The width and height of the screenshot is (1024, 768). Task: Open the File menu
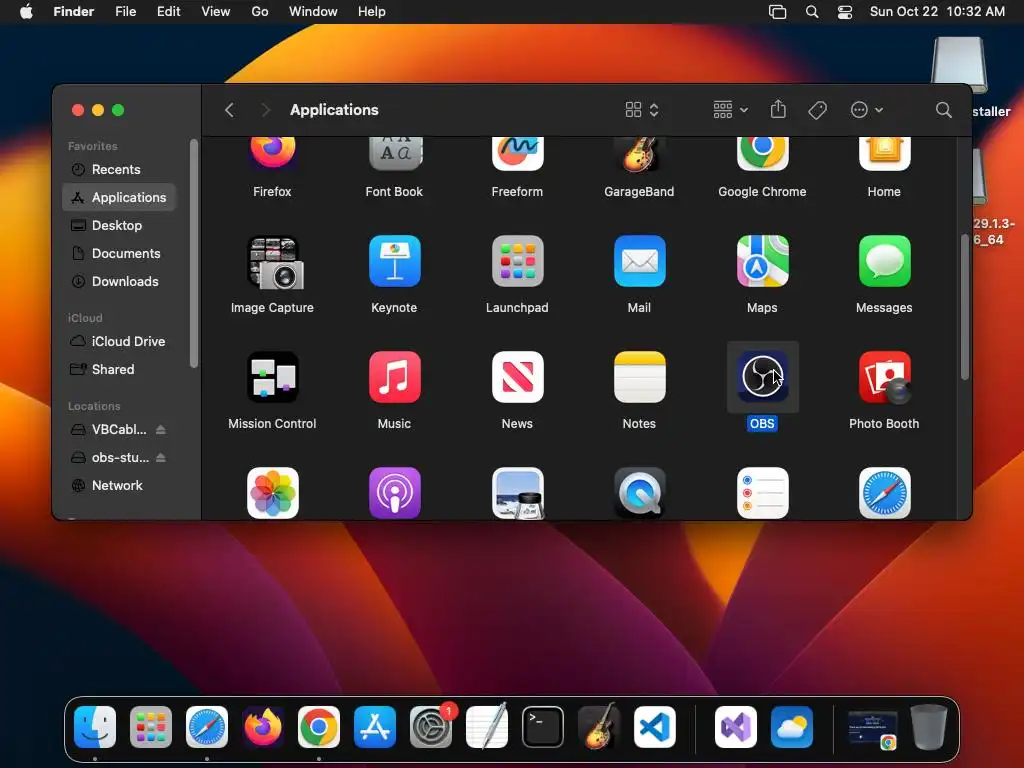coord(125,12)
